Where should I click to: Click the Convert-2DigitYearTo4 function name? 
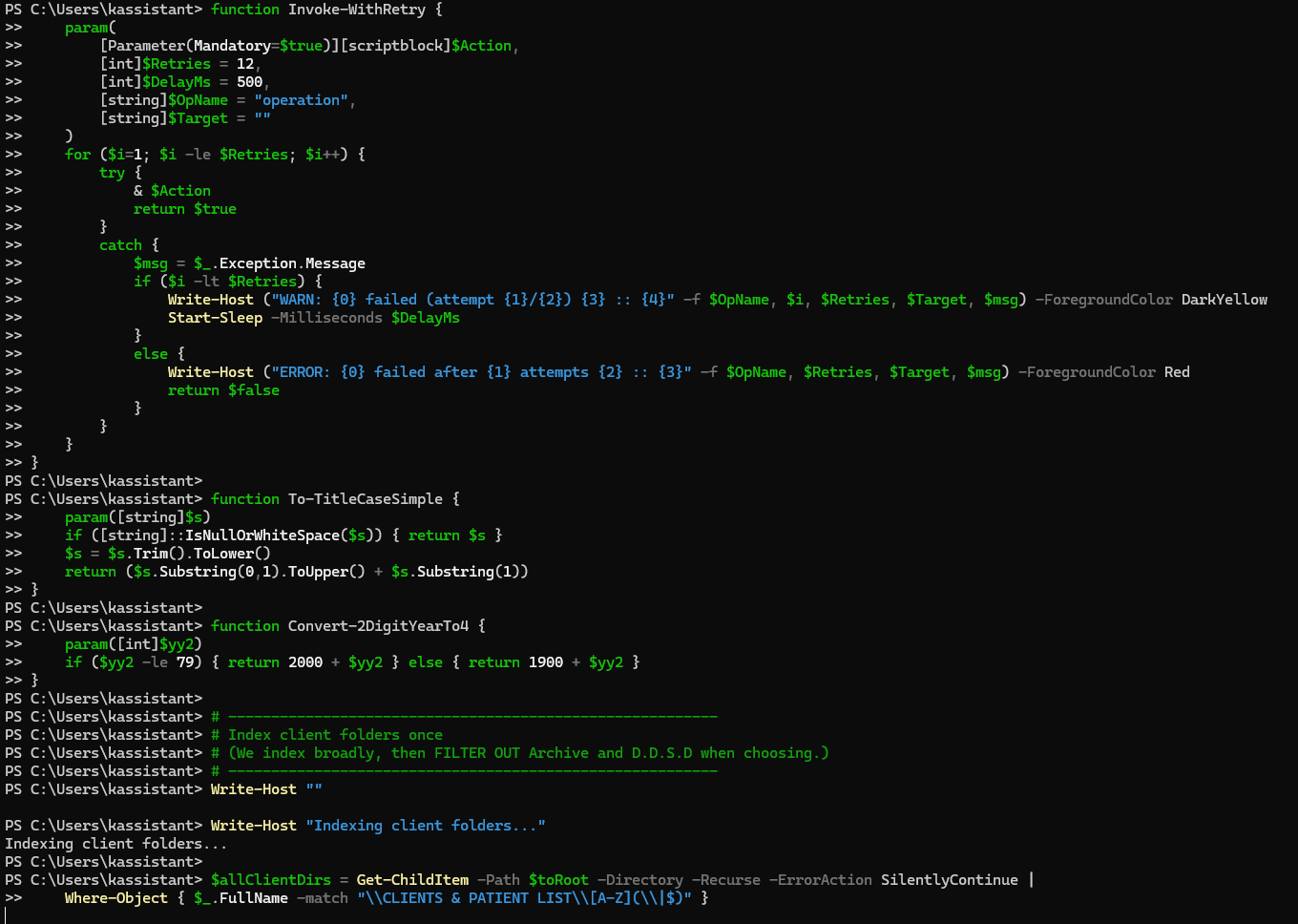378,626
